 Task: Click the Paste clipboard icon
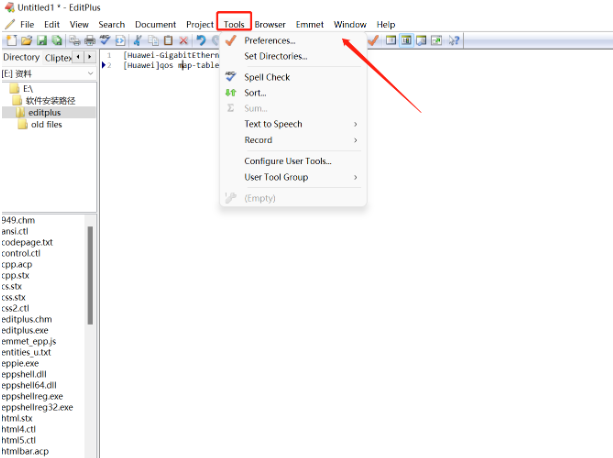pyautogui.click(x=168, y=40)
